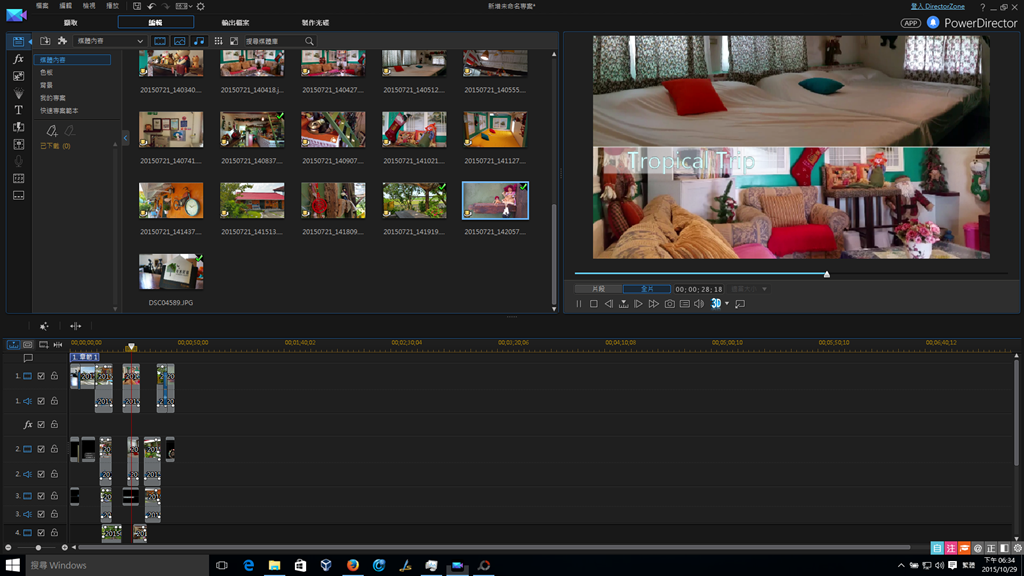The width and height of the screenshot is (1024, 576).
Task: Click the Magic tools wand above timeline
Action: coord(44,326)
